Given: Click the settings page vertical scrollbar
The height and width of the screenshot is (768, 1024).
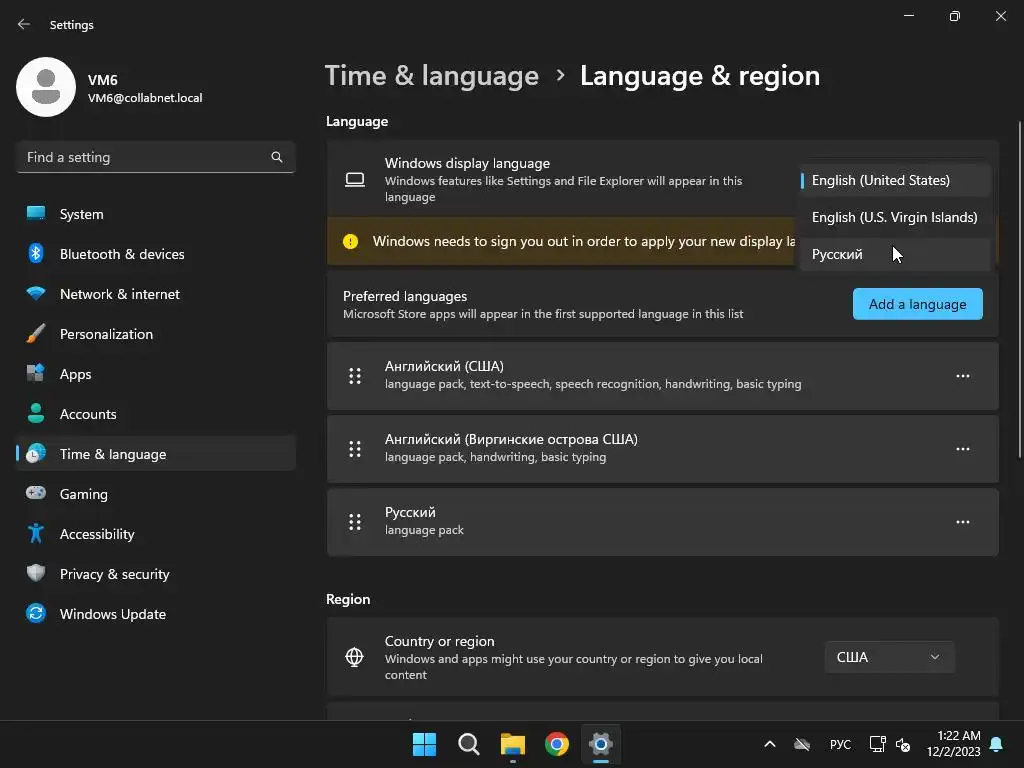Looking at the screenshot, I should pyautogui.click(x=1019, y=290).
